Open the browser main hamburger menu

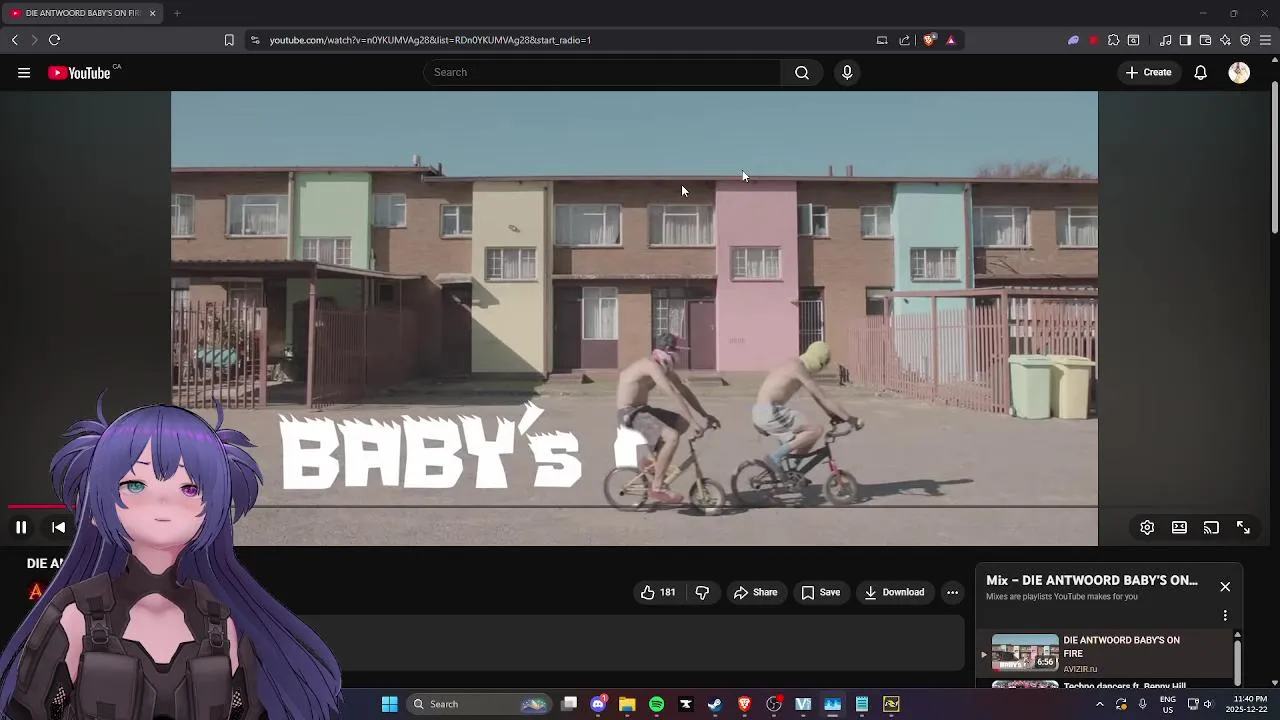1265,40
